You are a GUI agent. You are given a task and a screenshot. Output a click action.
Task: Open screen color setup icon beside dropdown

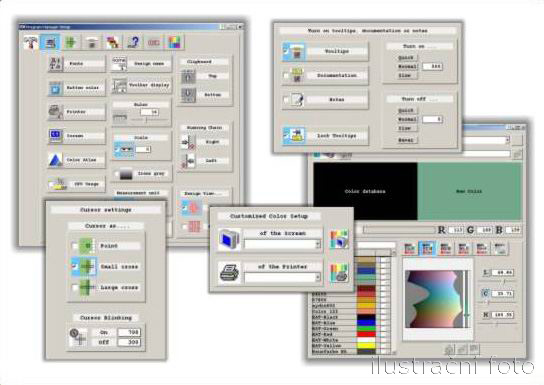[x=339, y=239]
